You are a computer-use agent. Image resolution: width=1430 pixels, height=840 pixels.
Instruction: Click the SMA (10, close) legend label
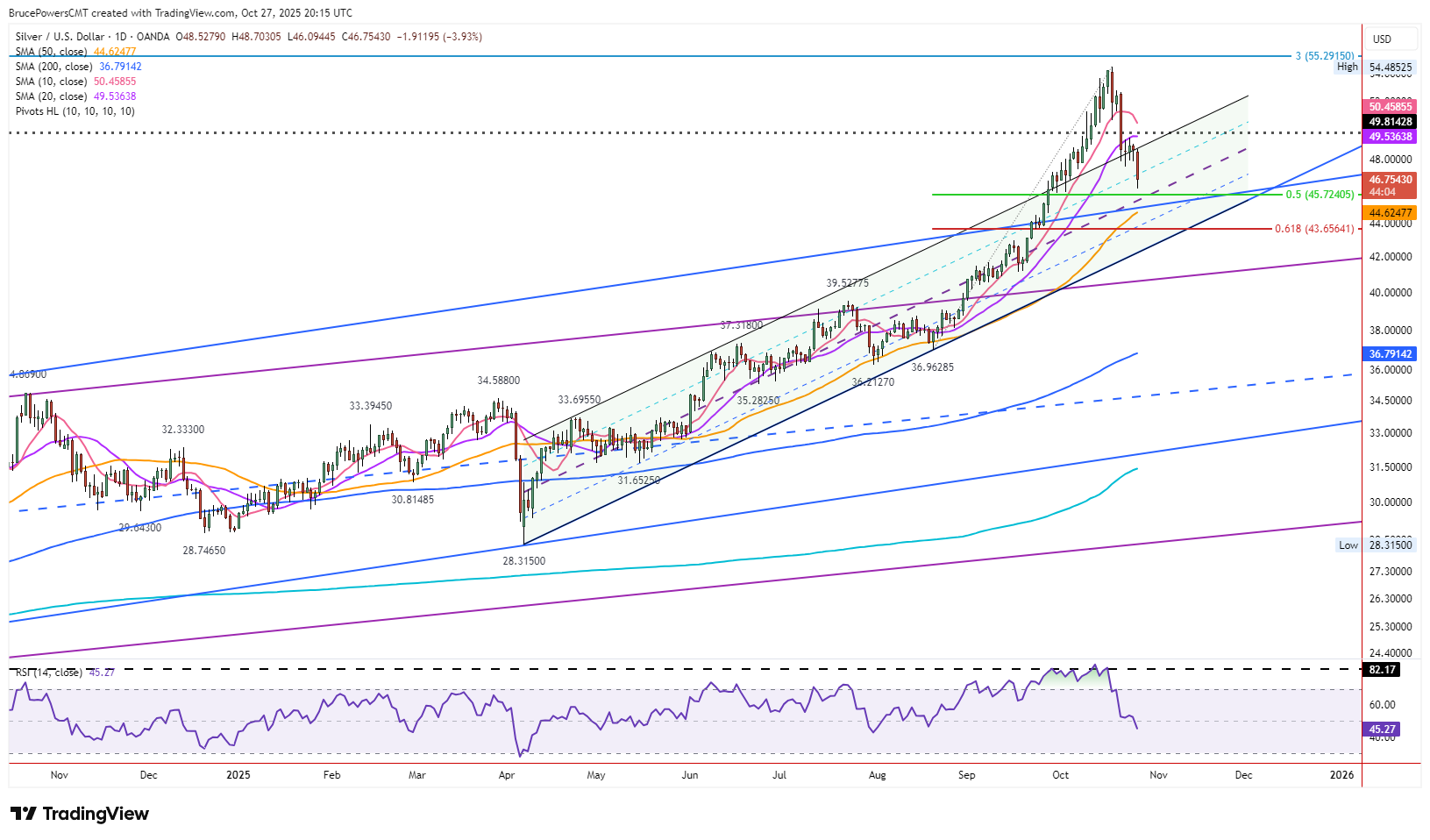point(51,82)
